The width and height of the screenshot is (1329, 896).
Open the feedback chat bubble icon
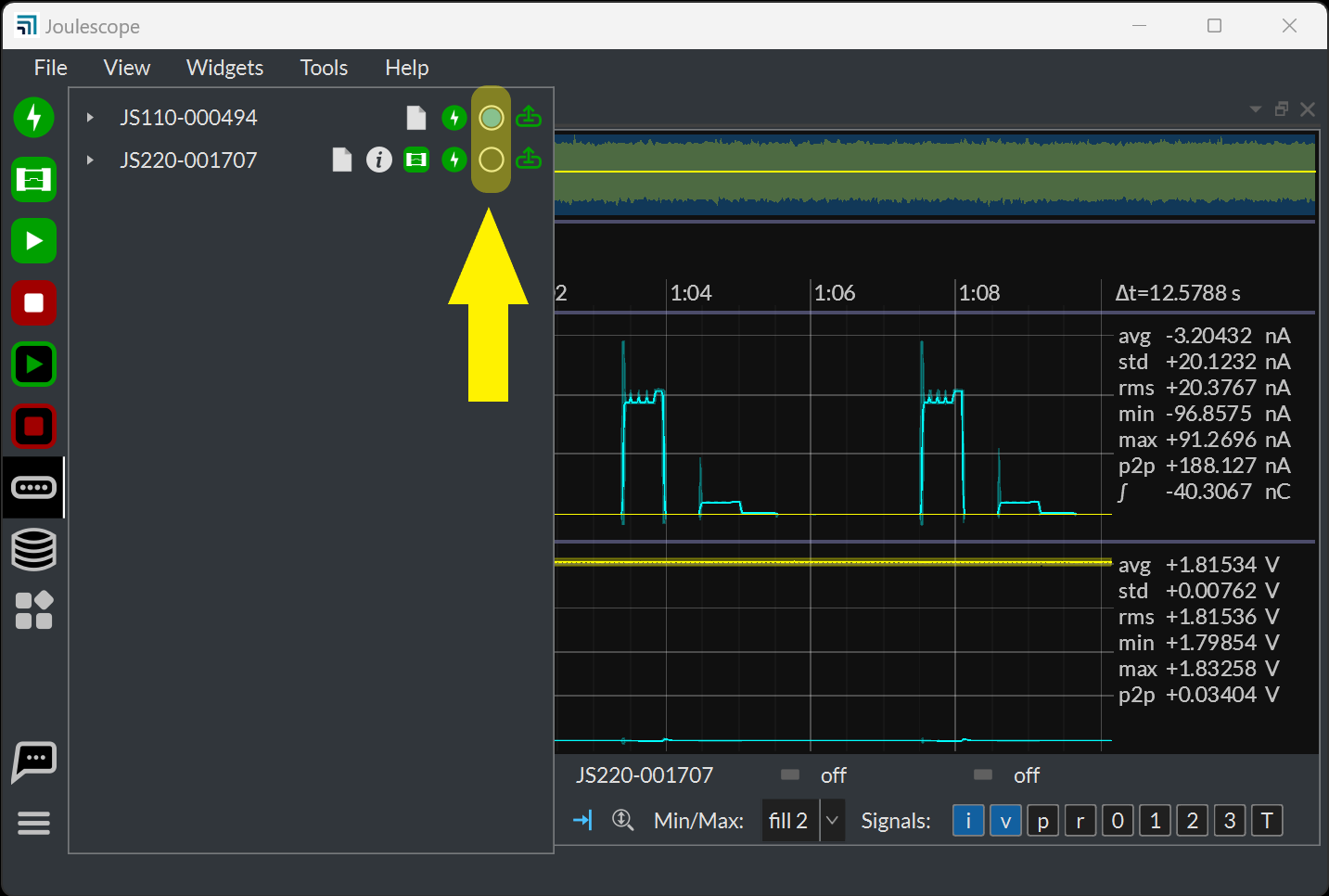pyautogui.click(x=33, y=762)
